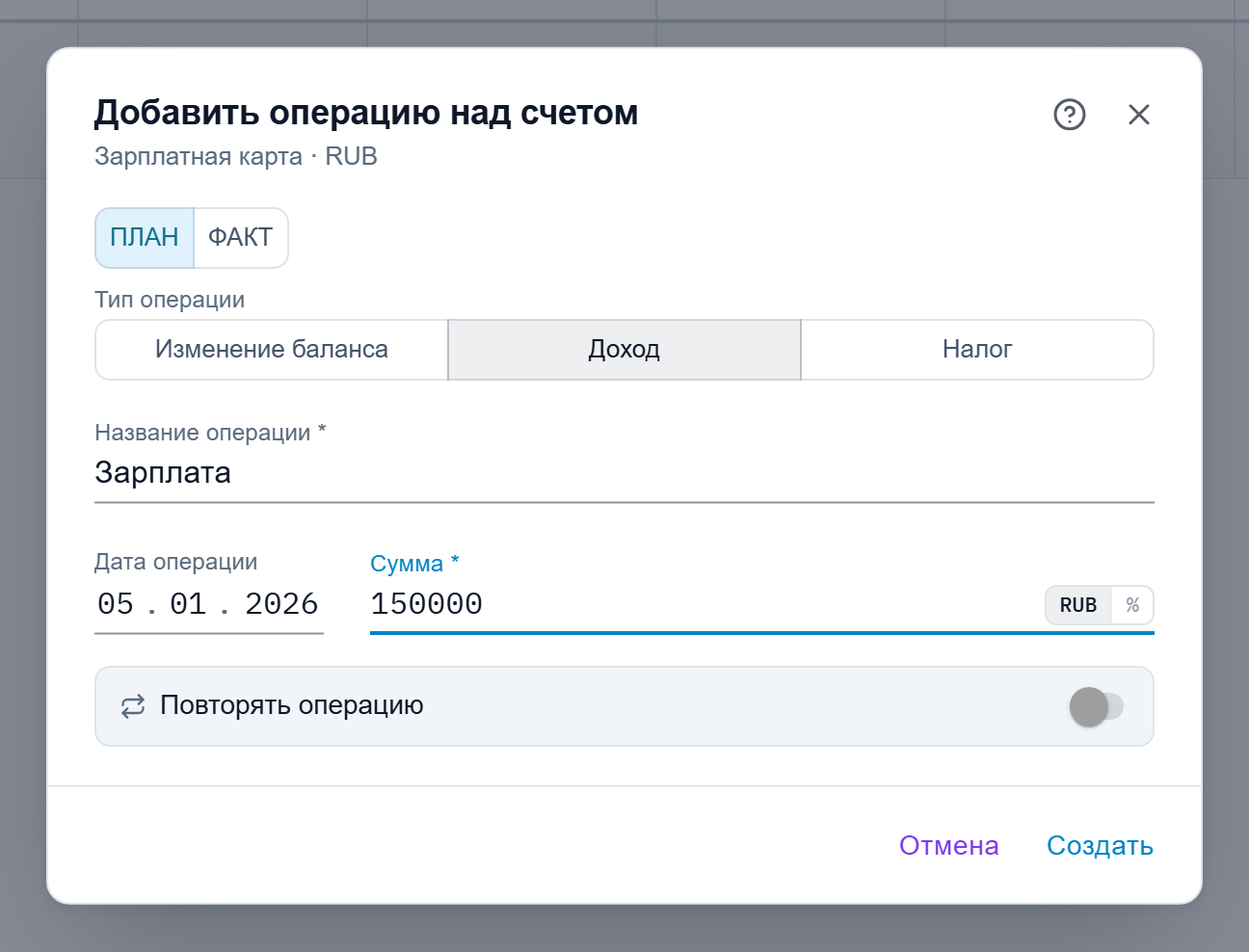
Task: Close the add operation dialog
Action: click(1139, 115)
